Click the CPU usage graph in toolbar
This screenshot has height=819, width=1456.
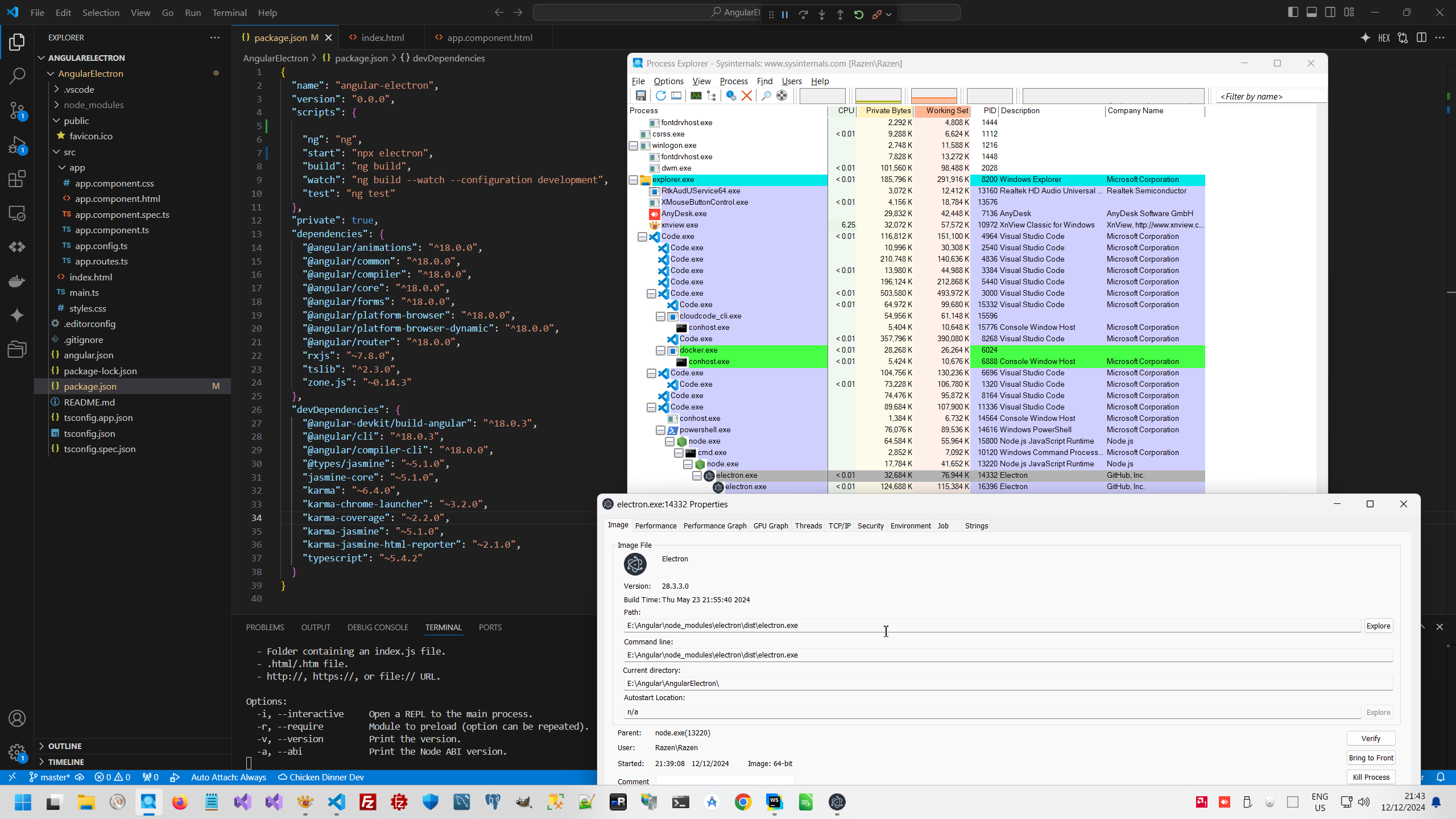click(x=822, y=96)
